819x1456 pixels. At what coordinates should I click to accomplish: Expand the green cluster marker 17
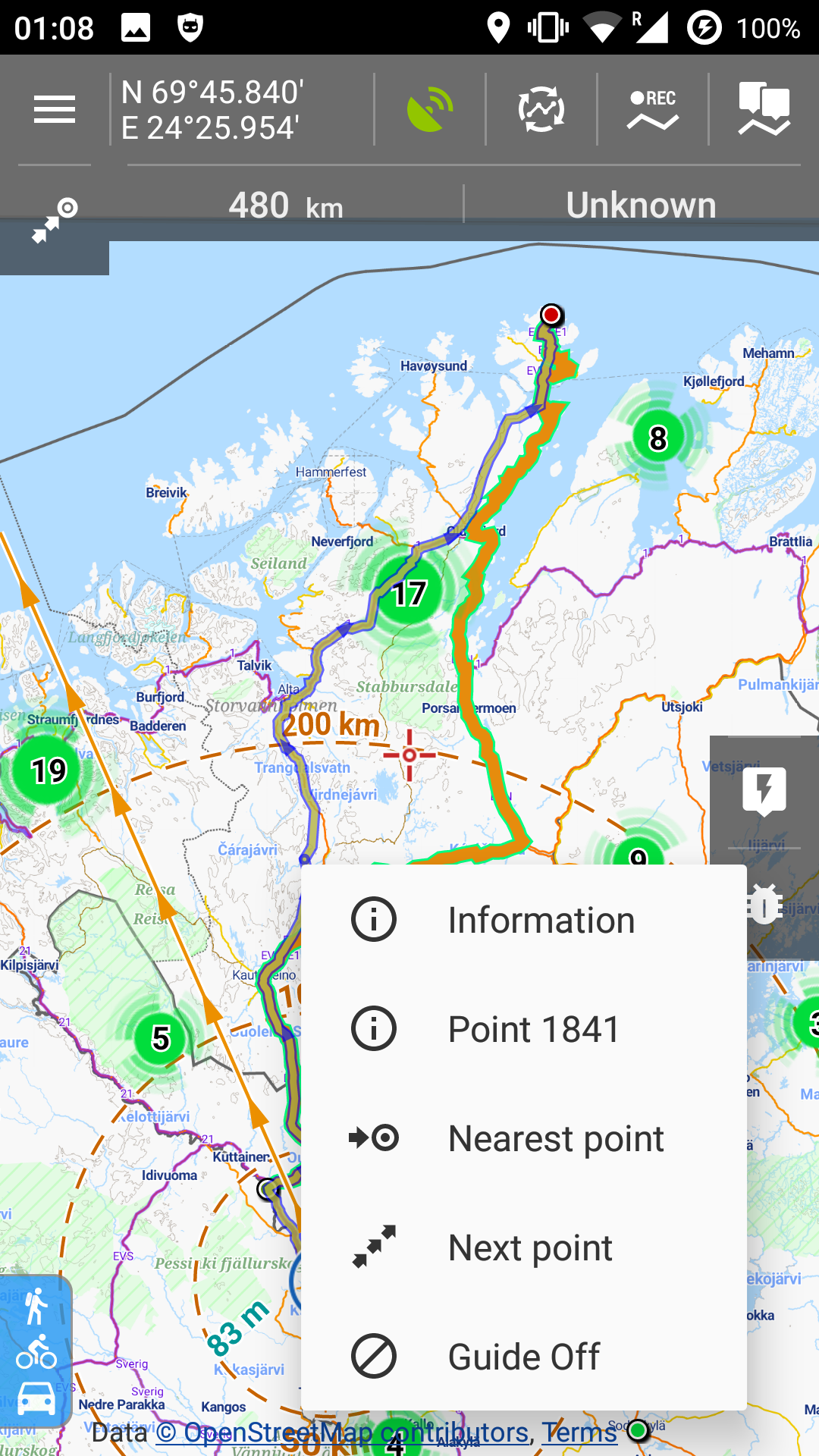(x=409, y=593)
